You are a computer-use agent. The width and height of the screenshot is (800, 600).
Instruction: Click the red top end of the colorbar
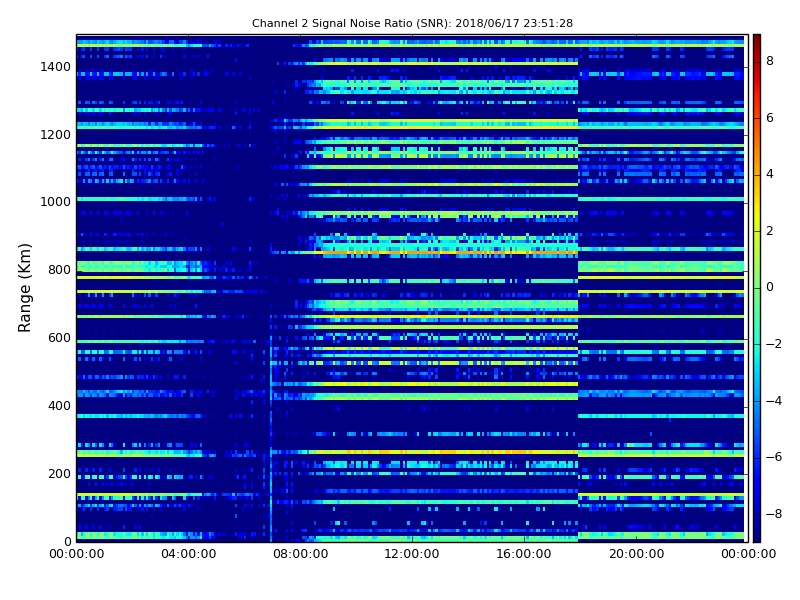coord(757,46)
